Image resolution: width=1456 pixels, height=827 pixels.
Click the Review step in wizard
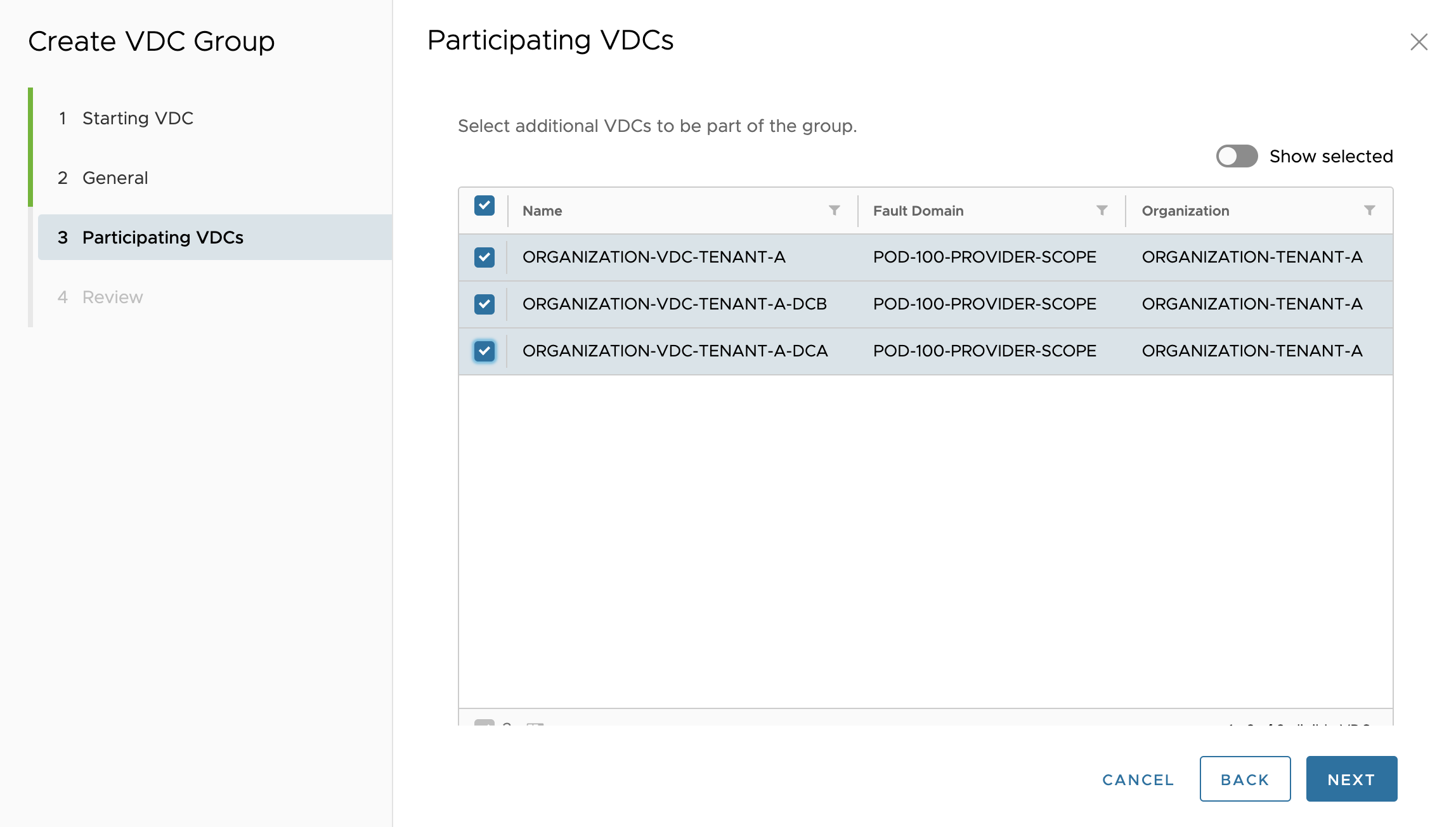point(112,297)
